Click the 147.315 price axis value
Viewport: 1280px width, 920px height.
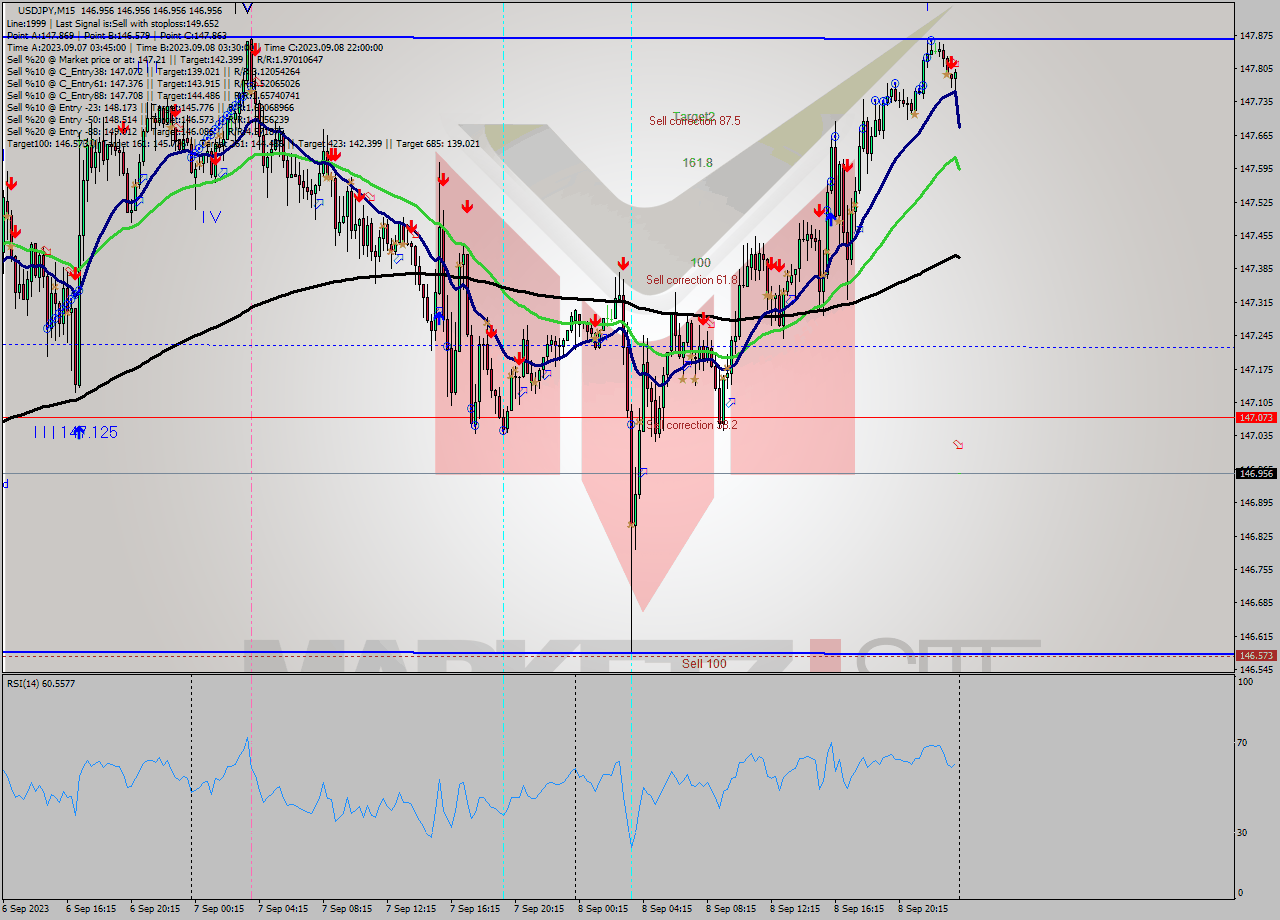coord(1256,302)
